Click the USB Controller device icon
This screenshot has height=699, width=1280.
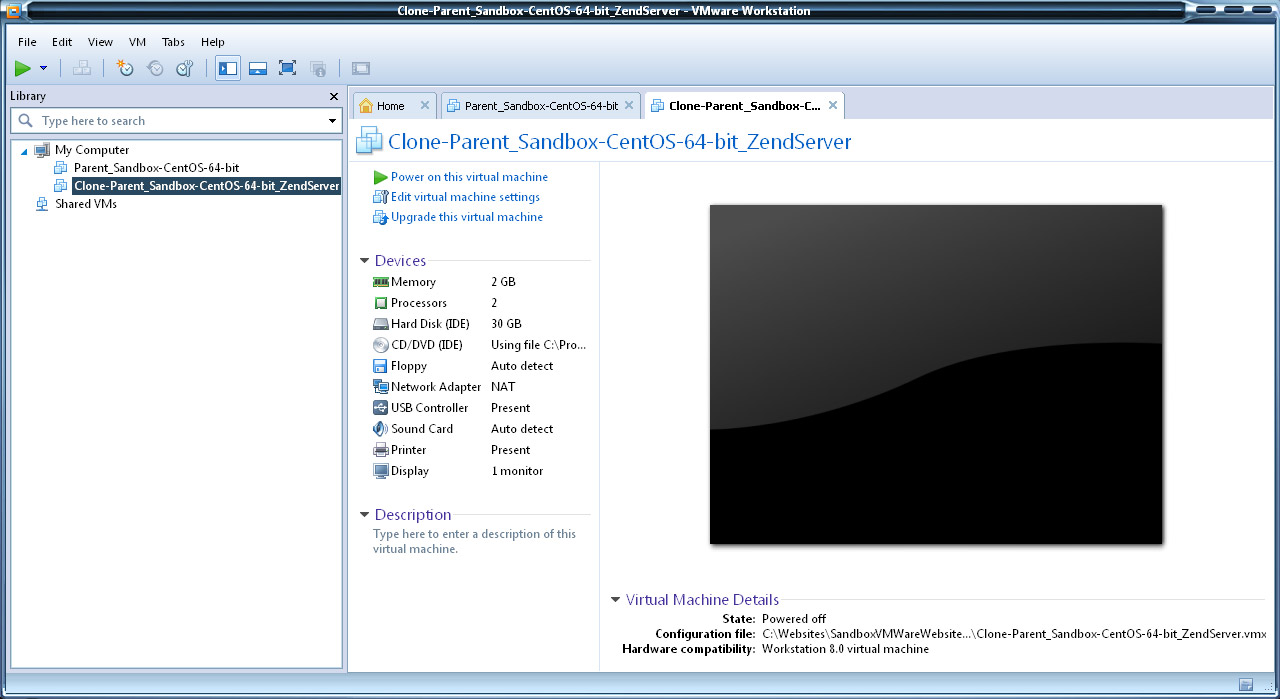[x=380, y=408]
